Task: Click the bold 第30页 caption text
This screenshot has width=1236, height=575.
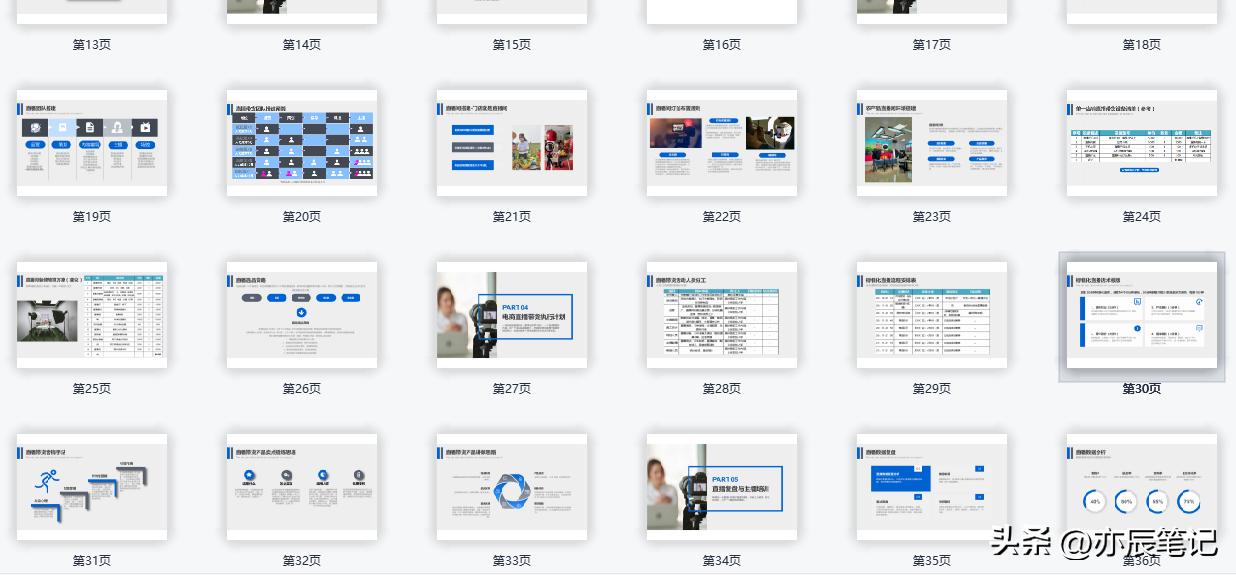Action: 1142,388
